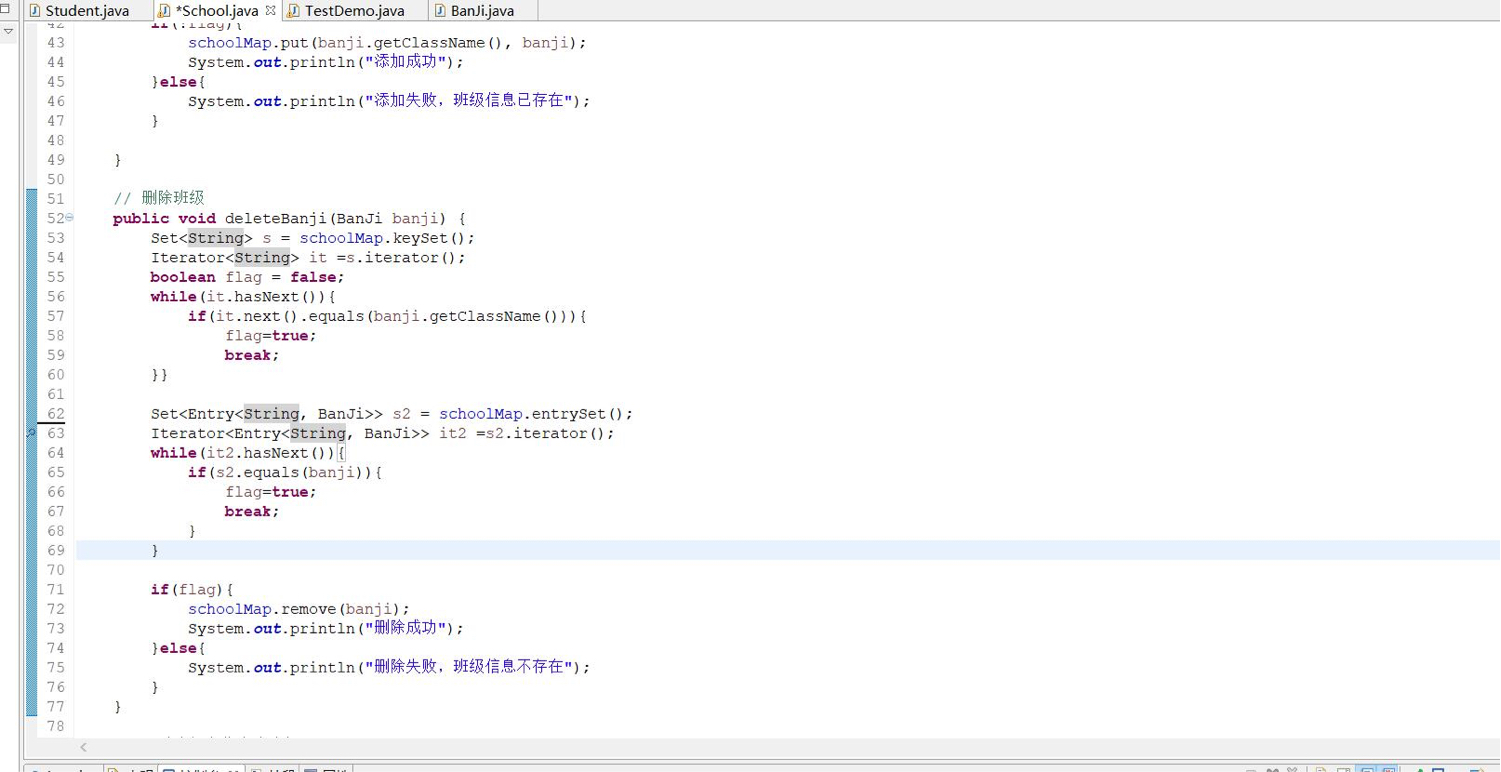This screenshot has height=772, width=1501.
Task: Toggle Scroll Lock in the Console toolbar
Action: tap(1344, 770)
